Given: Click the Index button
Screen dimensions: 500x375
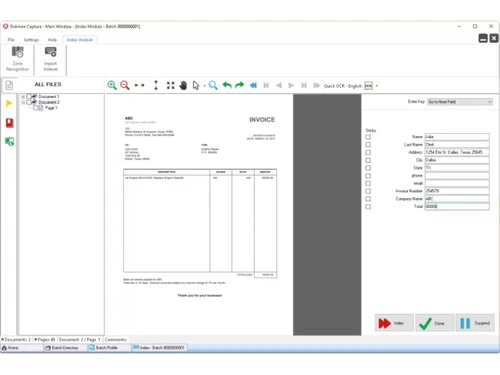Looking at the screenshot, I should (394, 323).
